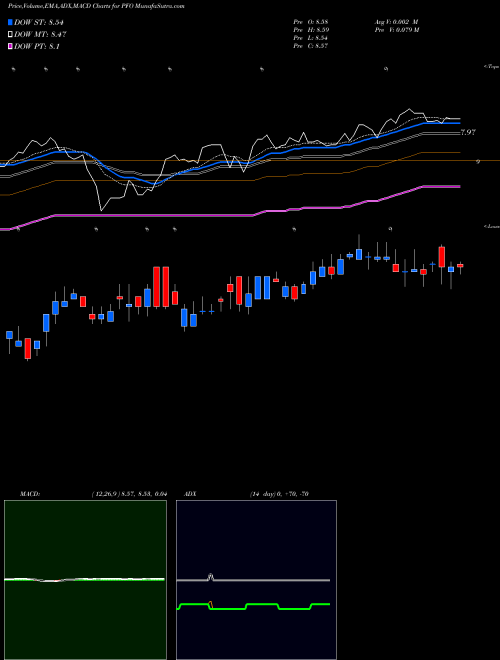The width and height of the screenshot is (500, 660).
Task: Select the 'DOW ST: 8.54' legend text
Action: click(39, 22)
